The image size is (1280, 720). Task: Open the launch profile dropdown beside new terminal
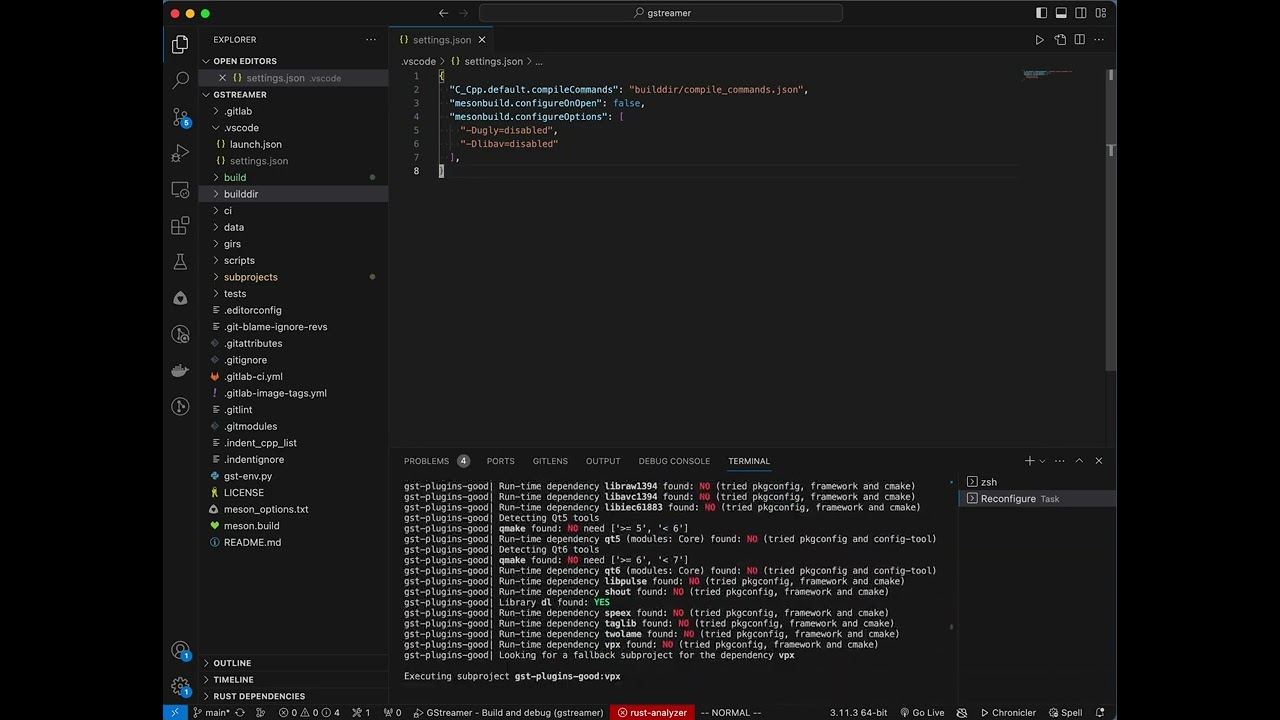[x=1042, y=461]
